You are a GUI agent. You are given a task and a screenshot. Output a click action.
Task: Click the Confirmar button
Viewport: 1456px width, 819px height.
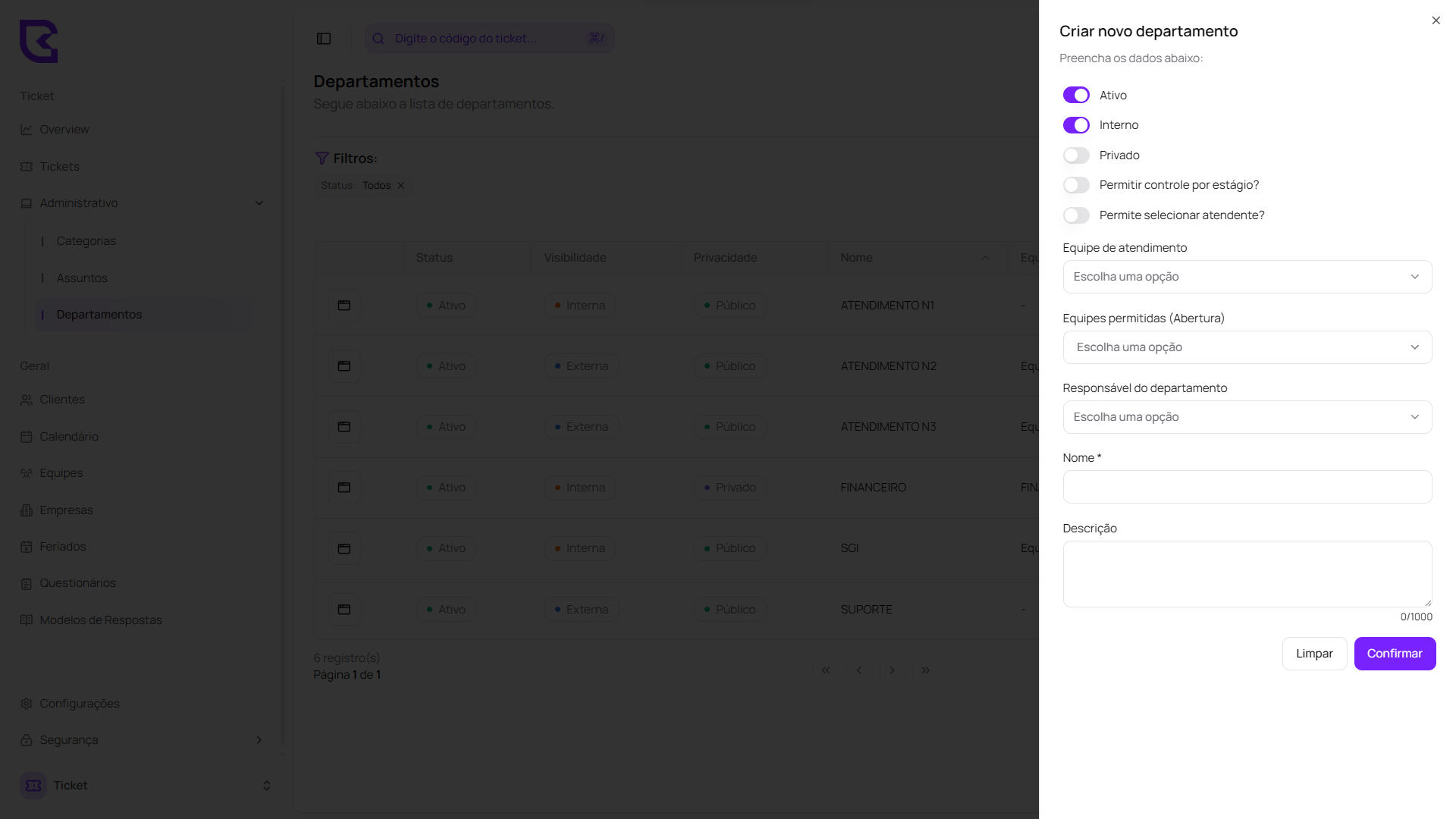coord(1395,654)
